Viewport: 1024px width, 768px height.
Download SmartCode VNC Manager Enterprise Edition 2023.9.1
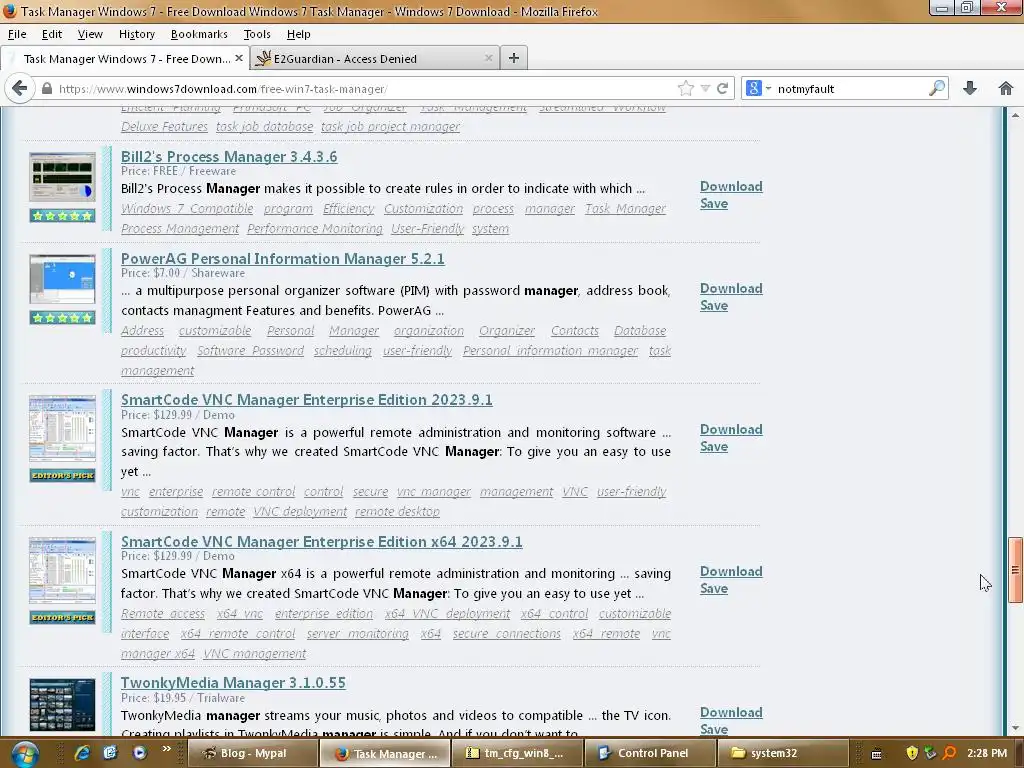click(731, 430)
